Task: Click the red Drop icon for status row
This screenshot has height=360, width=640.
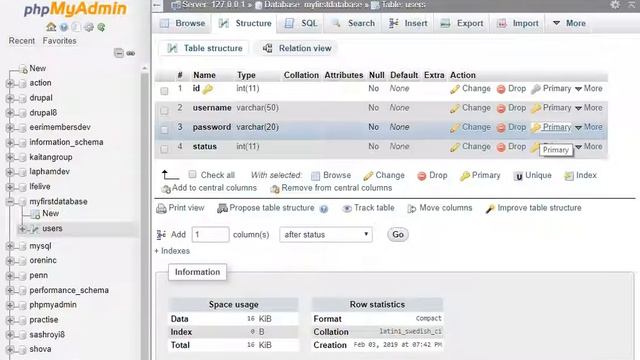Action: [501, 147]
